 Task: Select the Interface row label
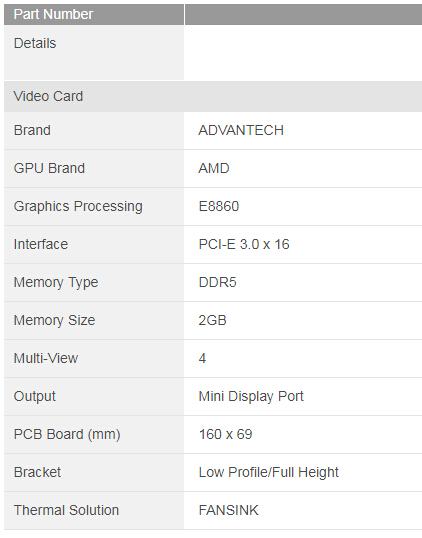(x=40, y=245)
